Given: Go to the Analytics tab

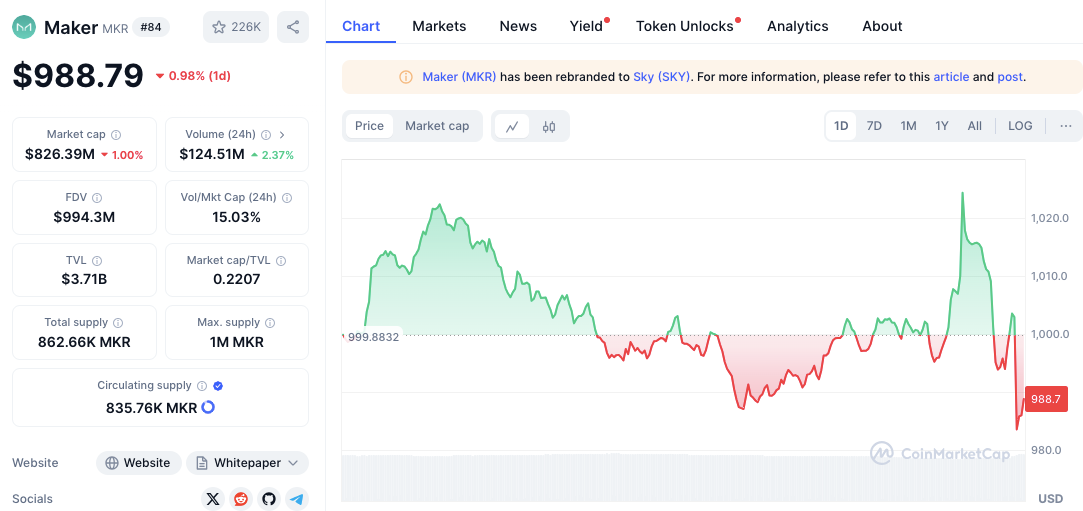Looking at the screenshot, I should pos(798,26).
